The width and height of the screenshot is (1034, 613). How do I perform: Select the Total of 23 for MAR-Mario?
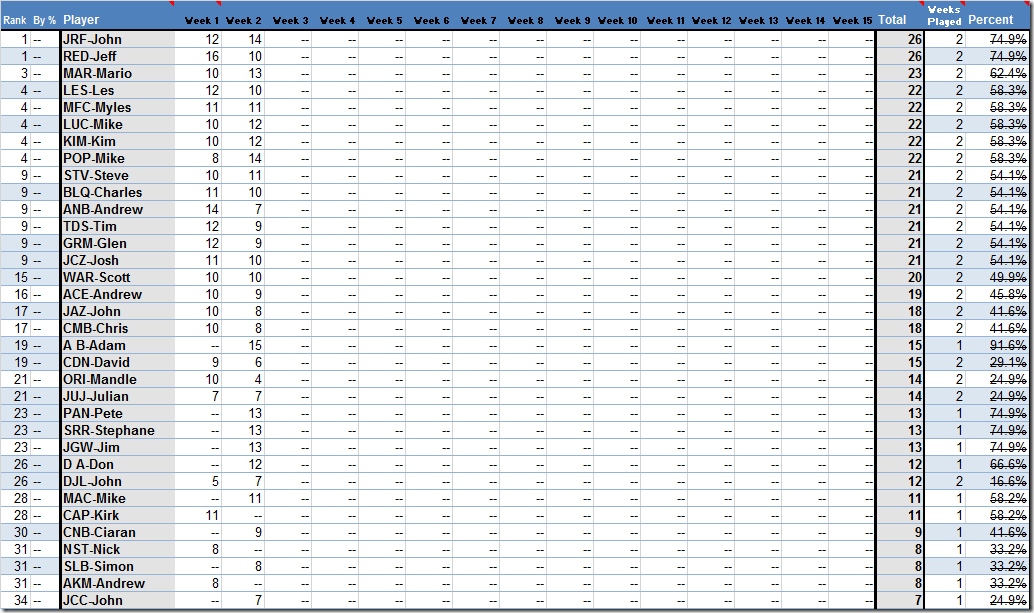914,74
